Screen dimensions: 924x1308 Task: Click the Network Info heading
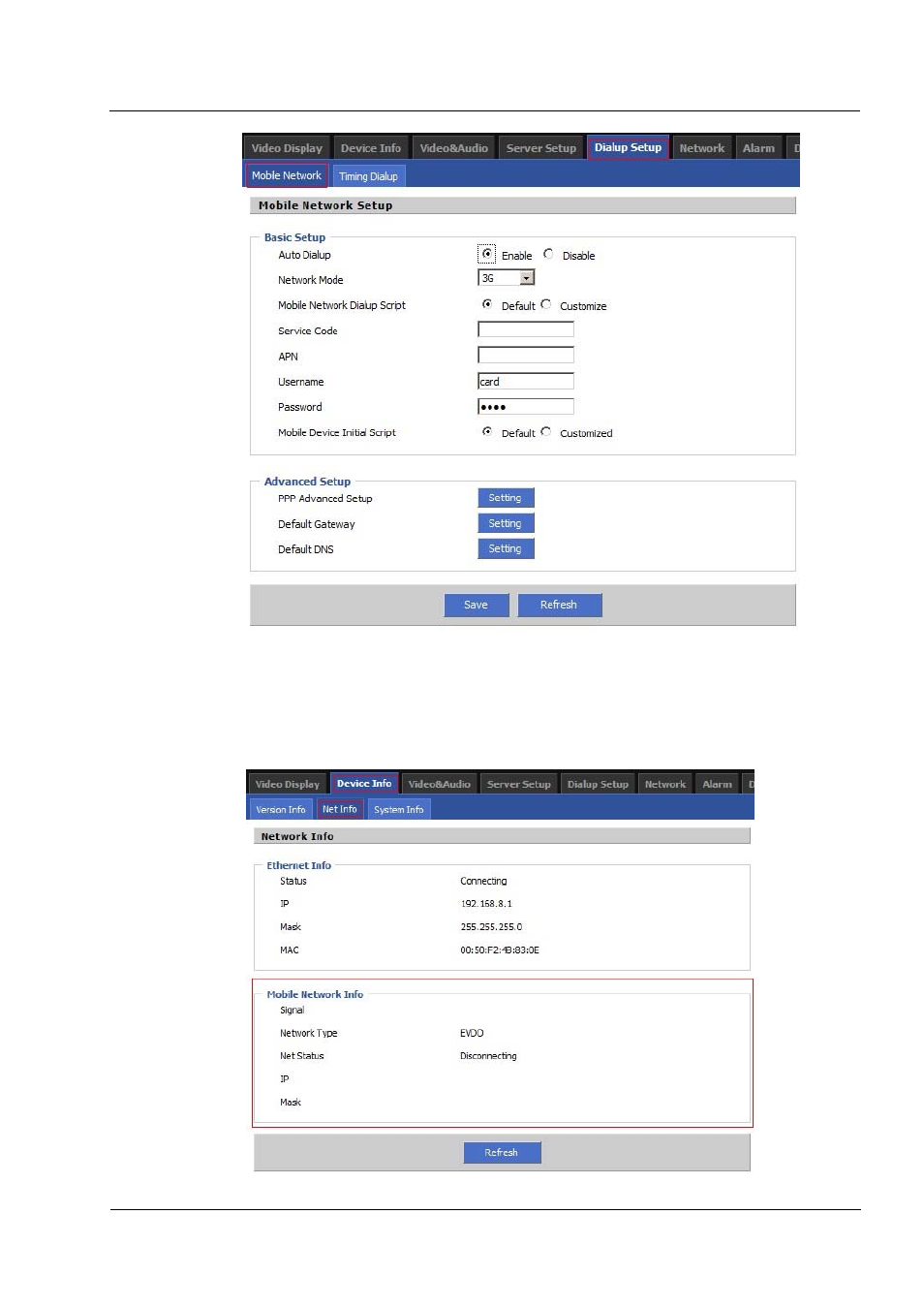click(x=297, y=836)
